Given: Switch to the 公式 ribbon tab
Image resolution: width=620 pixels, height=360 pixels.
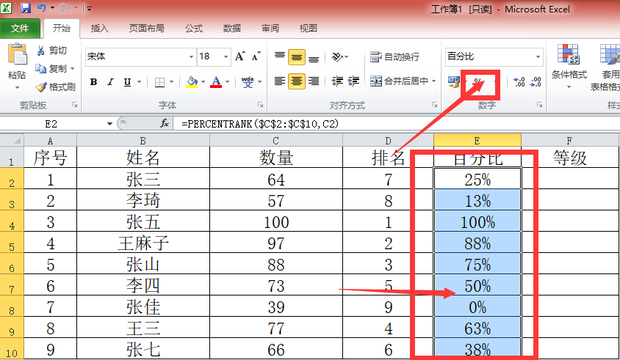Looking at the screenshot, I should coord(194,28).
